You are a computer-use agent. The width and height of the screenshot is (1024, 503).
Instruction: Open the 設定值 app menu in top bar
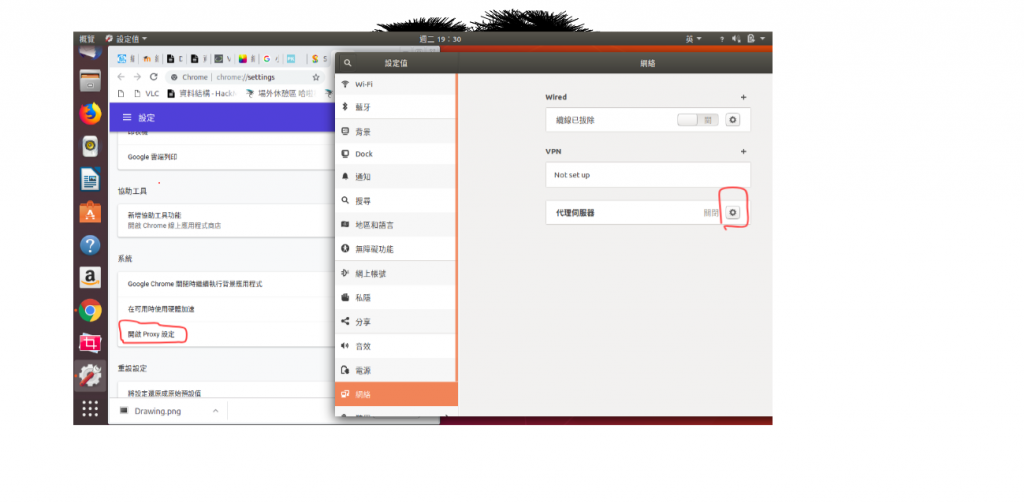(x=126, y=39)
